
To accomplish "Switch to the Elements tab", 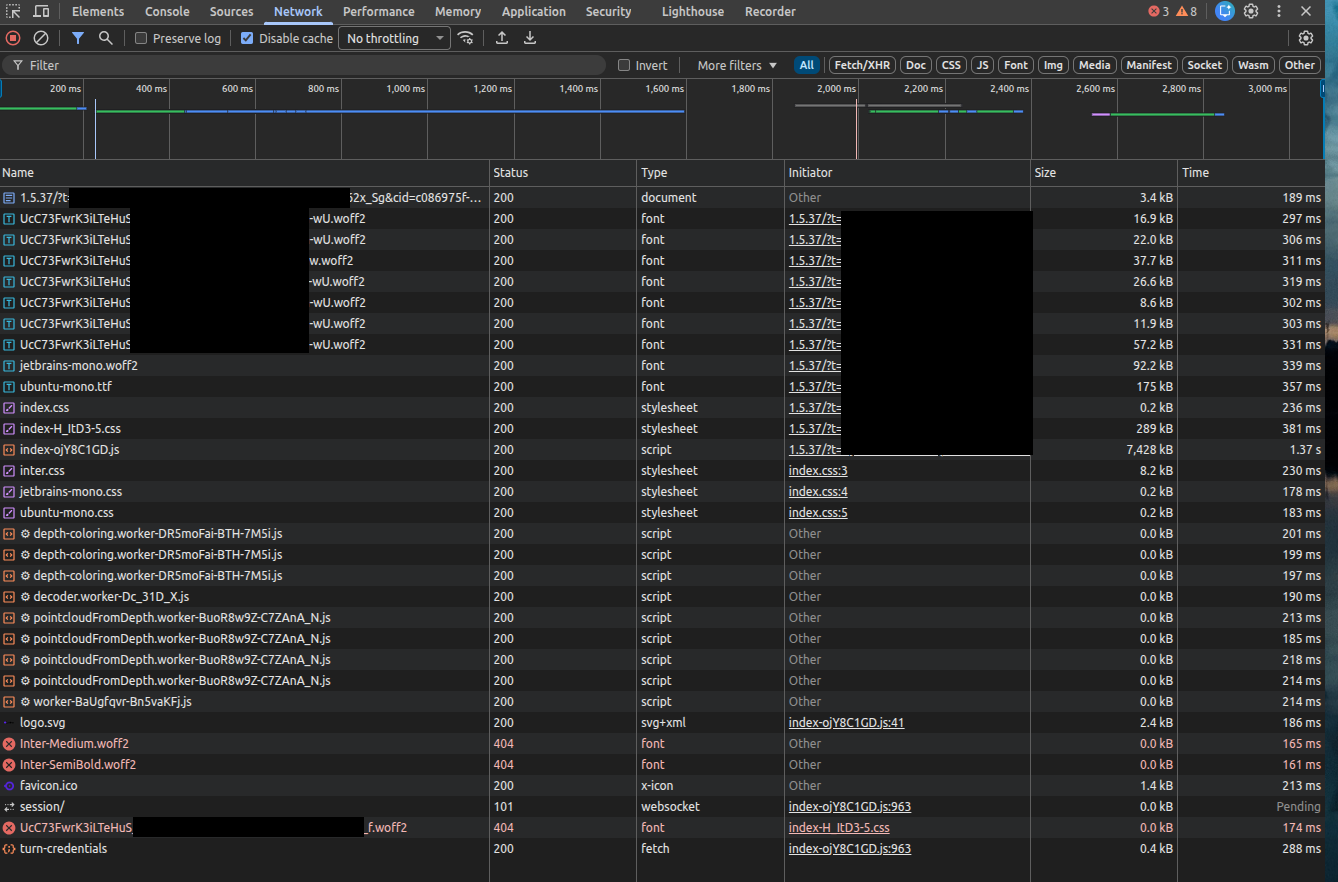I will point(98,11).
